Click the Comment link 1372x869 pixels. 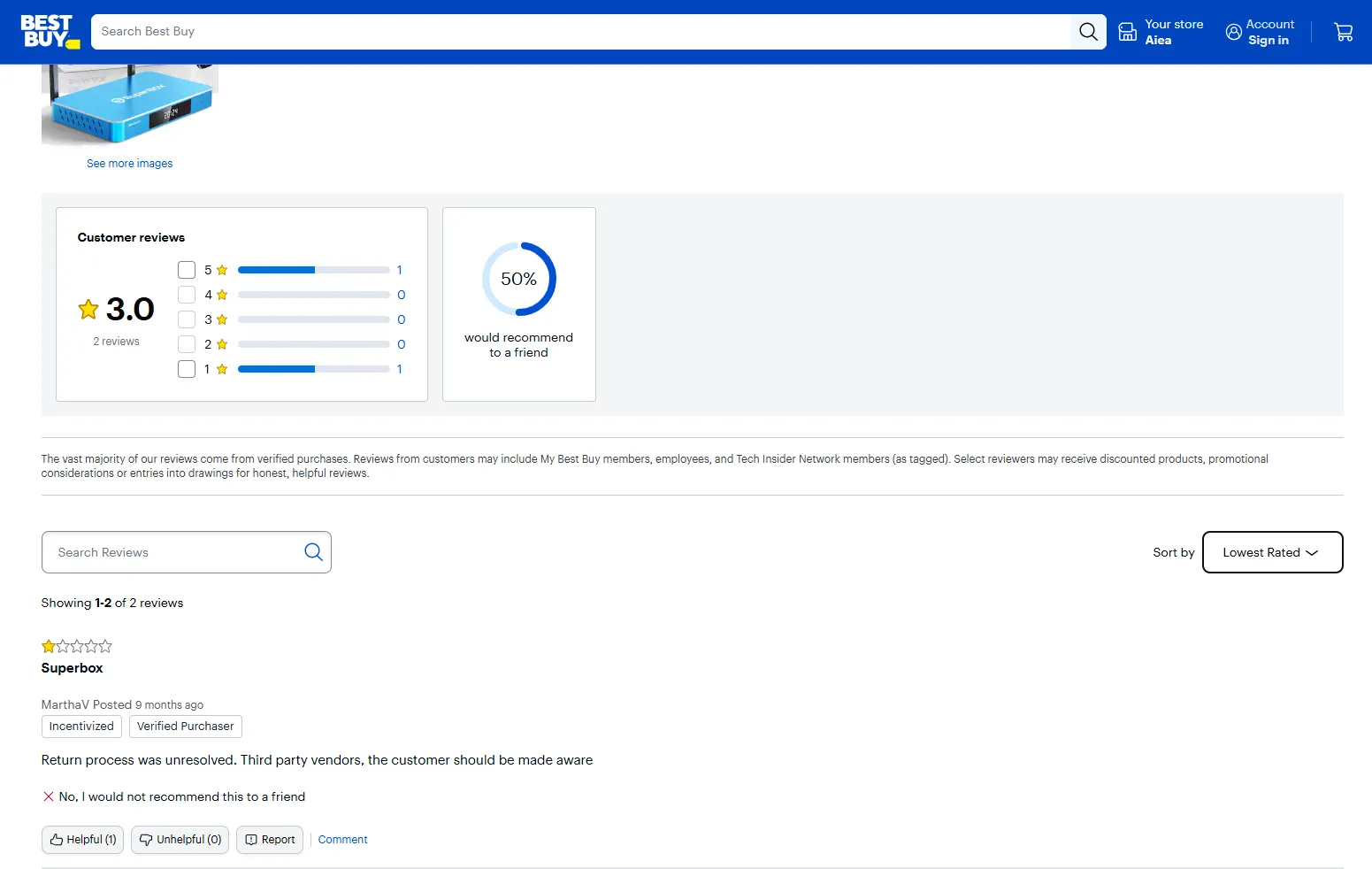click(x=343, y=840)
